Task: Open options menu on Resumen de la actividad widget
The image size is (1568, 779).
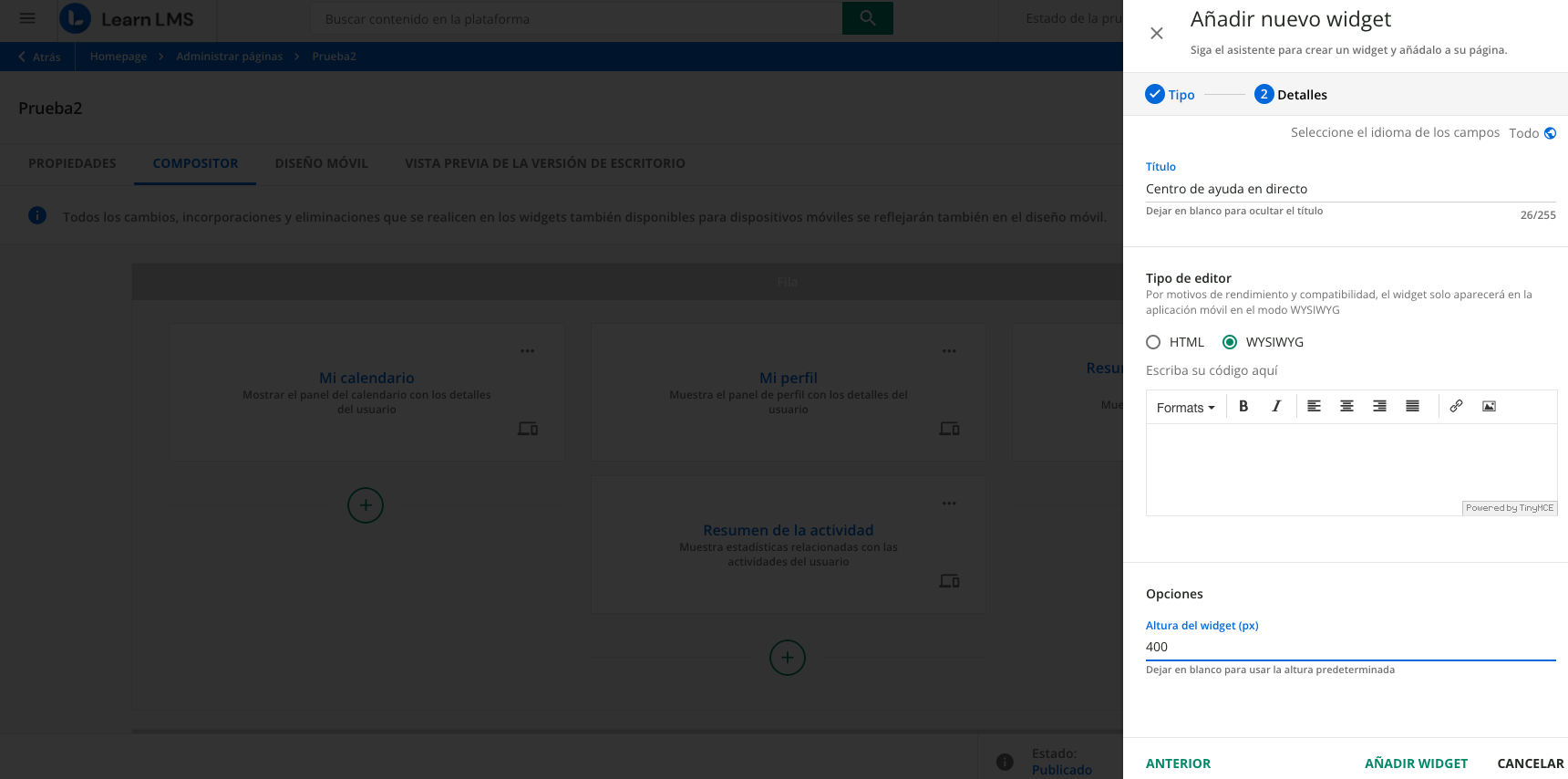Action: (949, 504)
